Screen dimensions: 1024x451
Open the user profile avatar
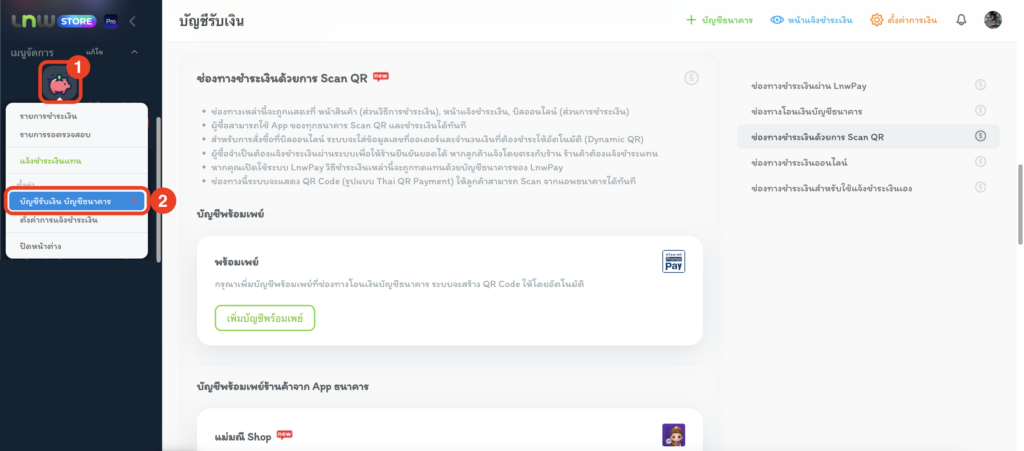click(x=993, y=20)
